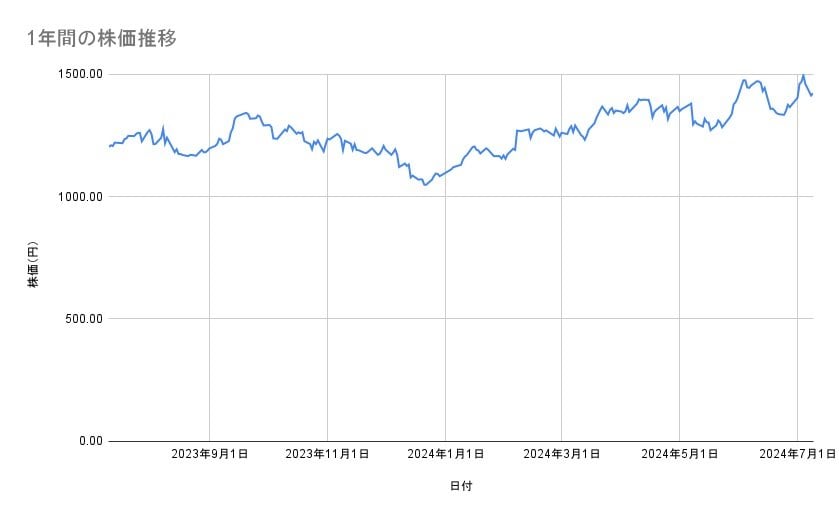Viewport: 839px width, 519px height.
Task: Select the vertical axis title 株価(円)
Action: click(x=33, y=265)
